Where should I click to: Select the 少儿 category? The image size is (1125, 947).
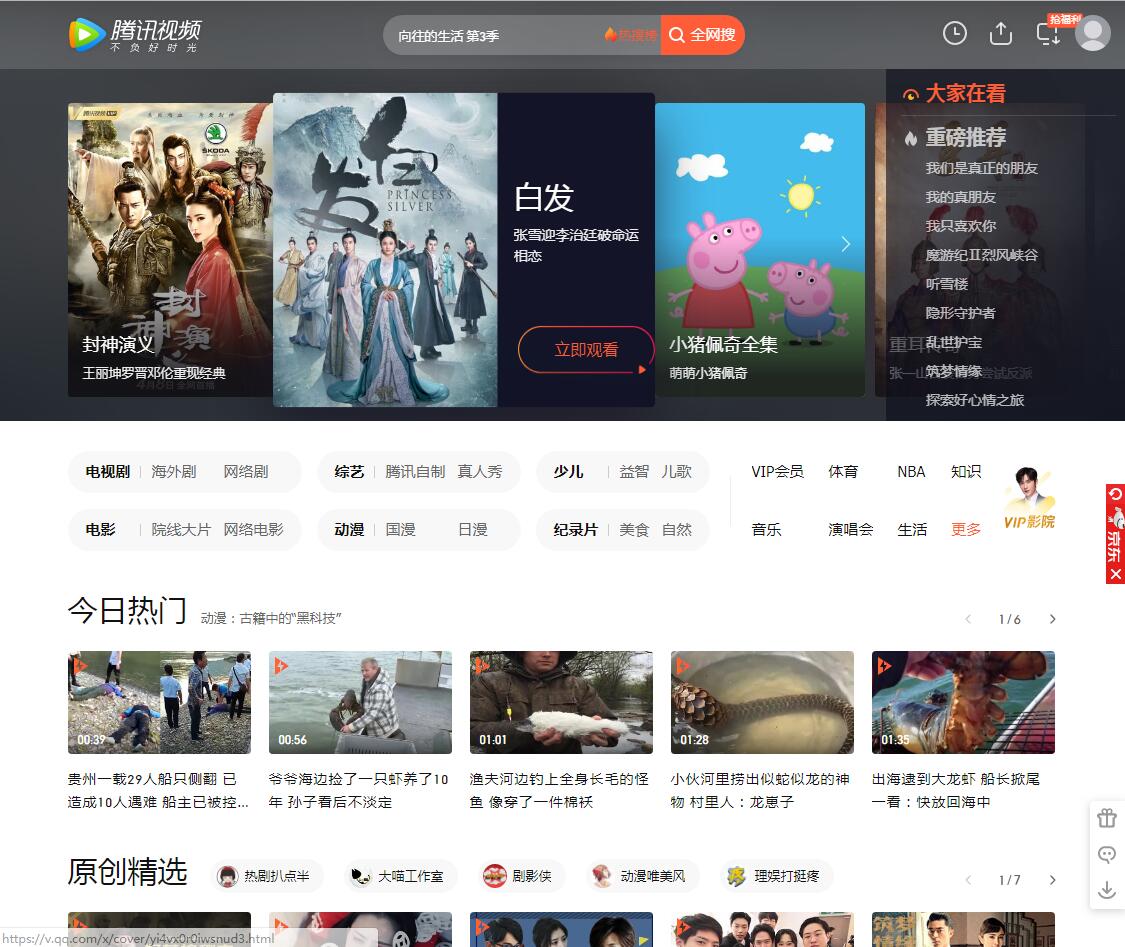point(568,471)
